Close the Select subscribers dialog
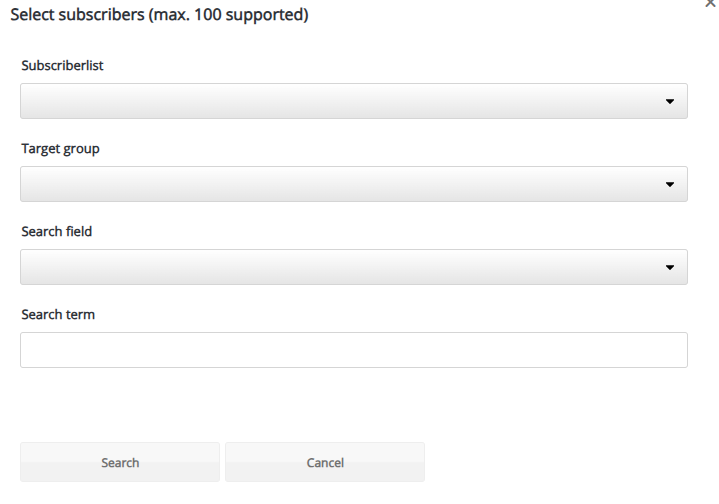This screenshot has height=504, width=719. [x=711, y=3]
